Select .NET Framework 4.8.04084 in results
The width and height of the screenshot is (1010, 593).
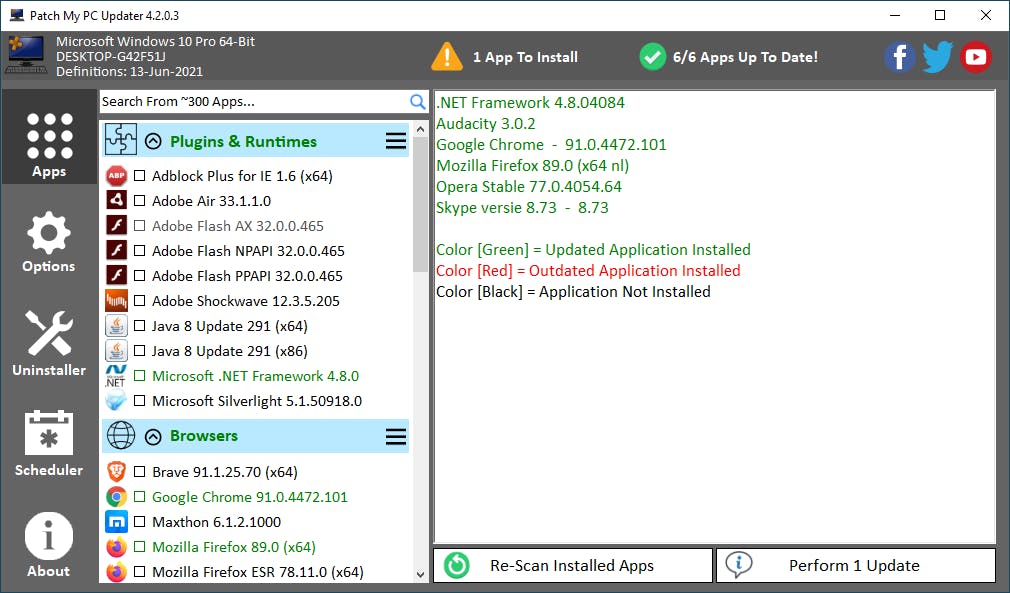point(530,102)
